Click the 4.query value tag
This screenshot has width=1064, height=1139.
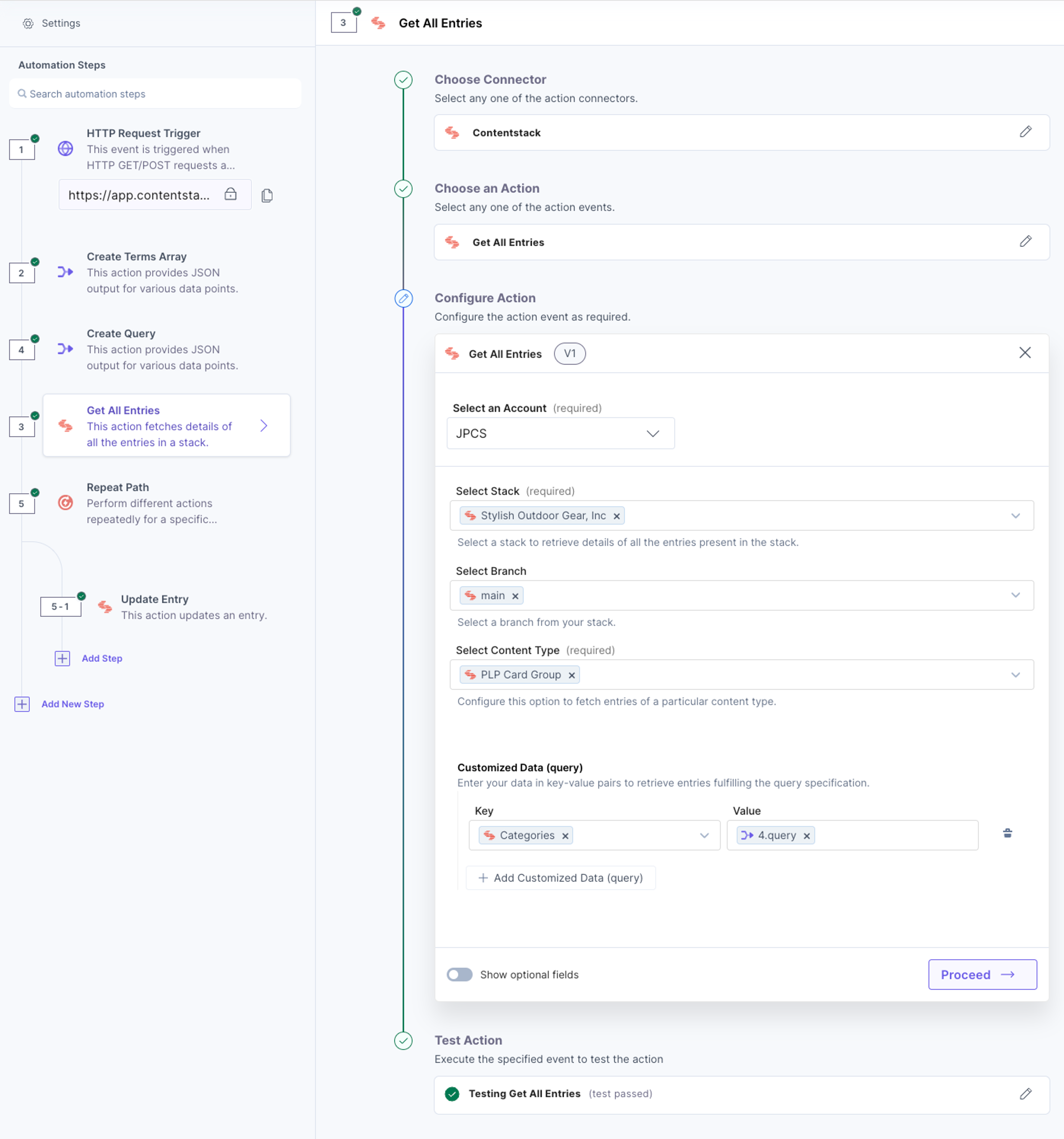click(775, 835)
